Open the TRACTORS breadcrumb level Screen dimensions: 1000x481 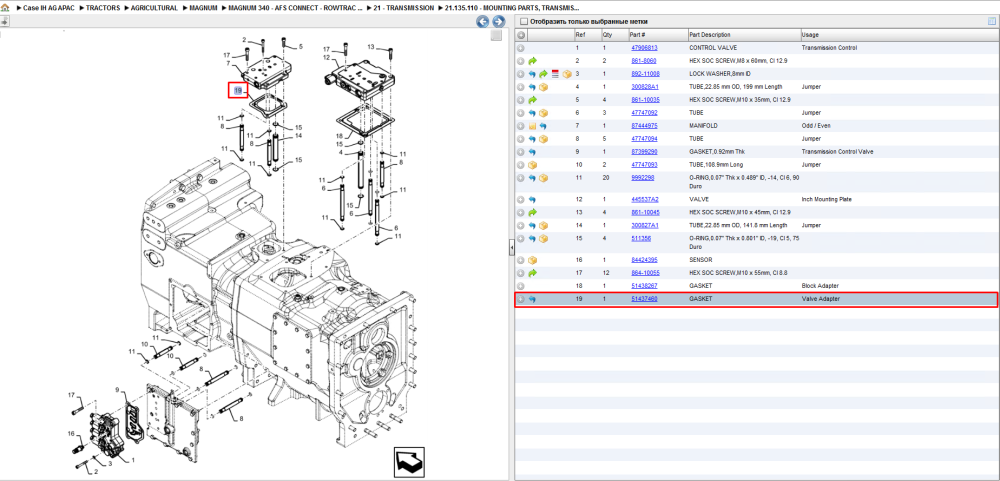[x=102, y=8]
